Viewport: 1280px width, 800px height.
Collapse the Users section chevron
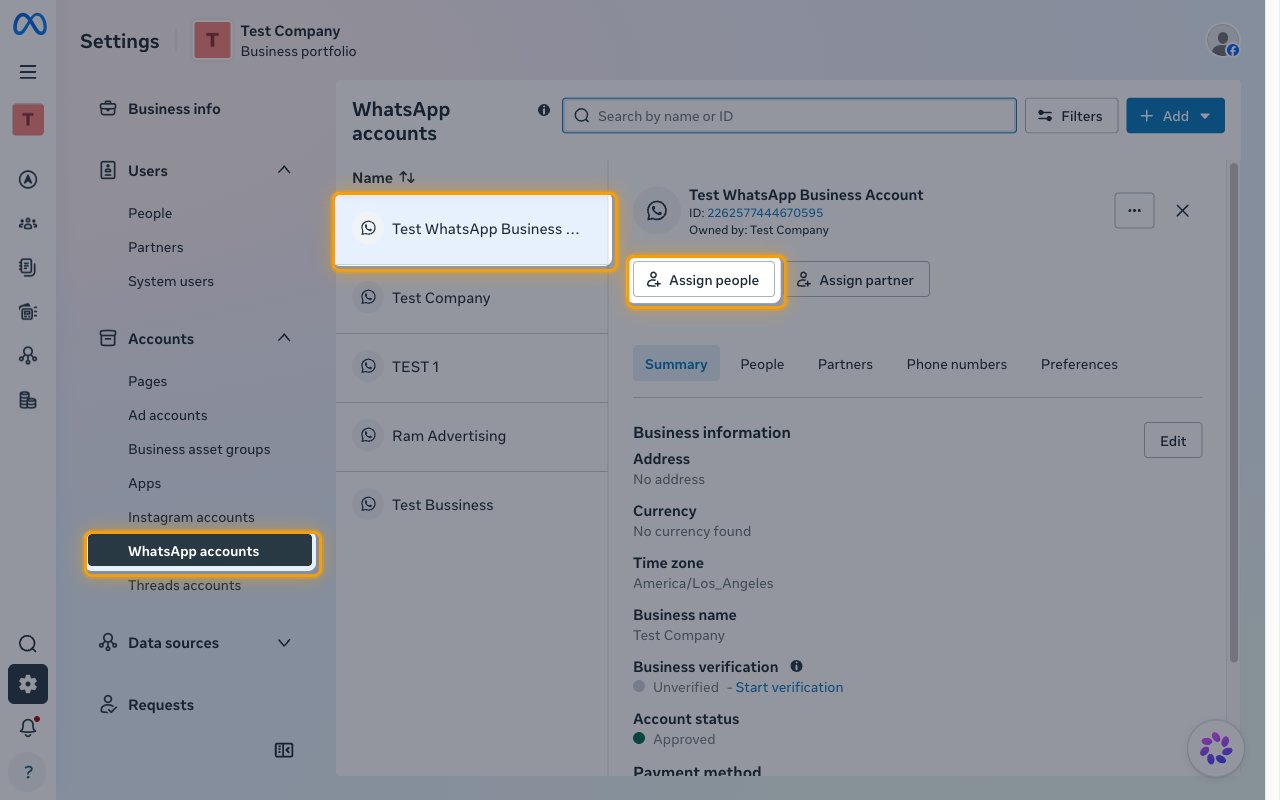pyautogui.click(x=284, y=171)
